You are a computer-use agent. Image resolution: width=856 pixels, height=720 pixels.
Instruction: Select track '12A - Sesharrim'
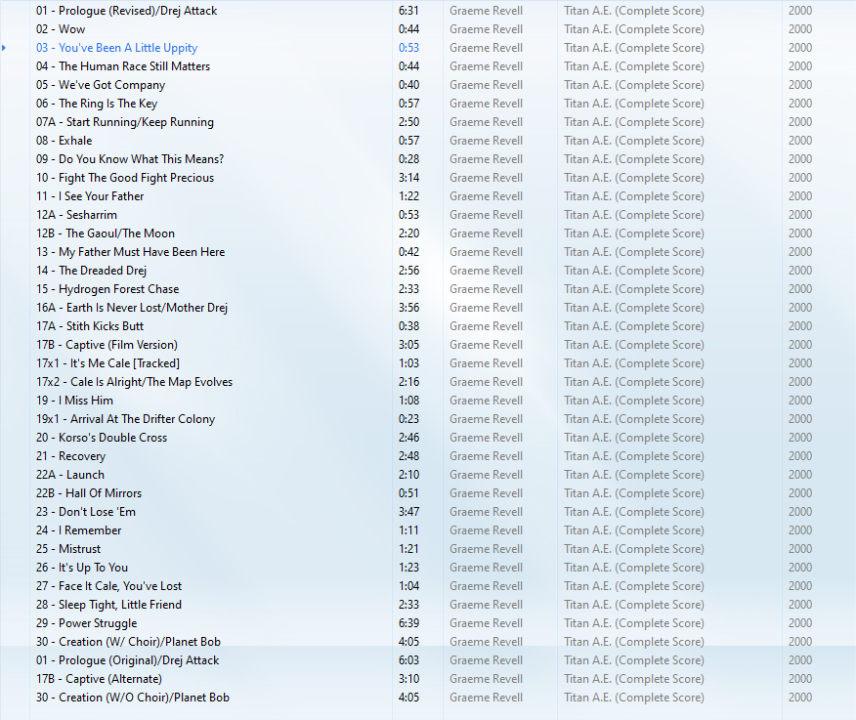coord(76,215)
